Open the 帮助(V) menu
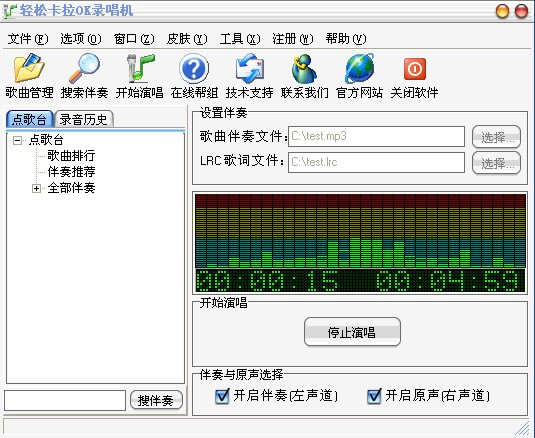The height and width of the screenshot is (438, 535). (346, 39)
